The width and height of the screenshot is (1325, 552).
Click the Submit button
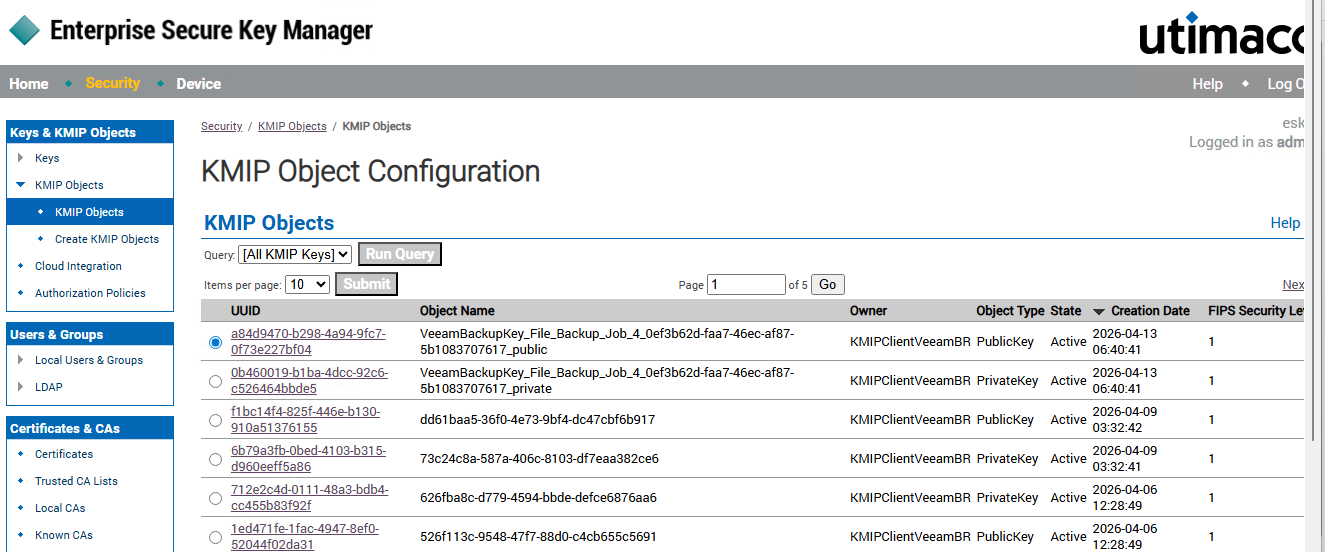367,284
